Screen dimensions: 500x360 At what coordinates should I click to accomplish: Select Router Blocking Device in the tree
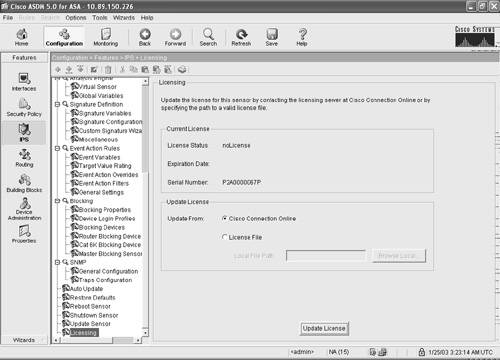[x=106, y=236]
